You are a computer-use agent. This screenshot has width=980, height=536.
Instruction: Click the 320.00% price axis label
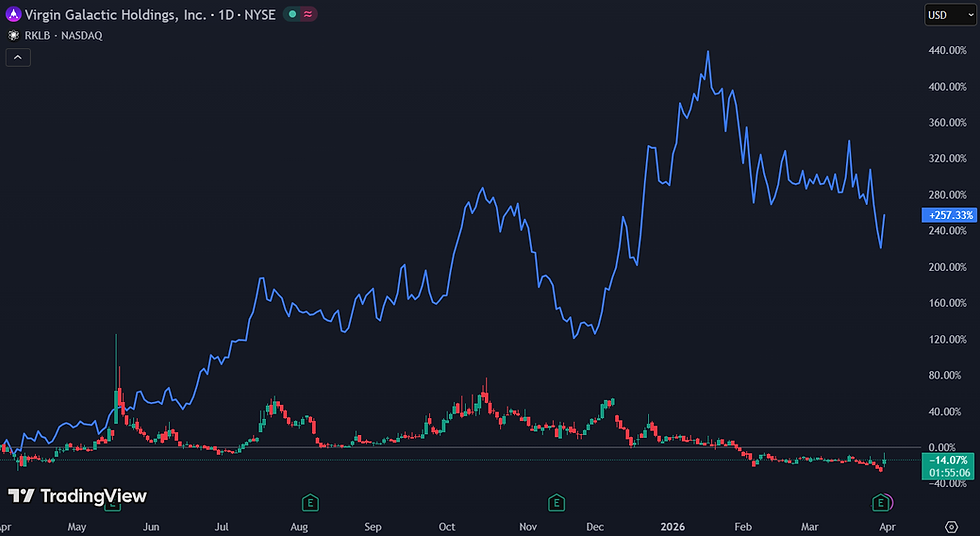click(948, 159)
